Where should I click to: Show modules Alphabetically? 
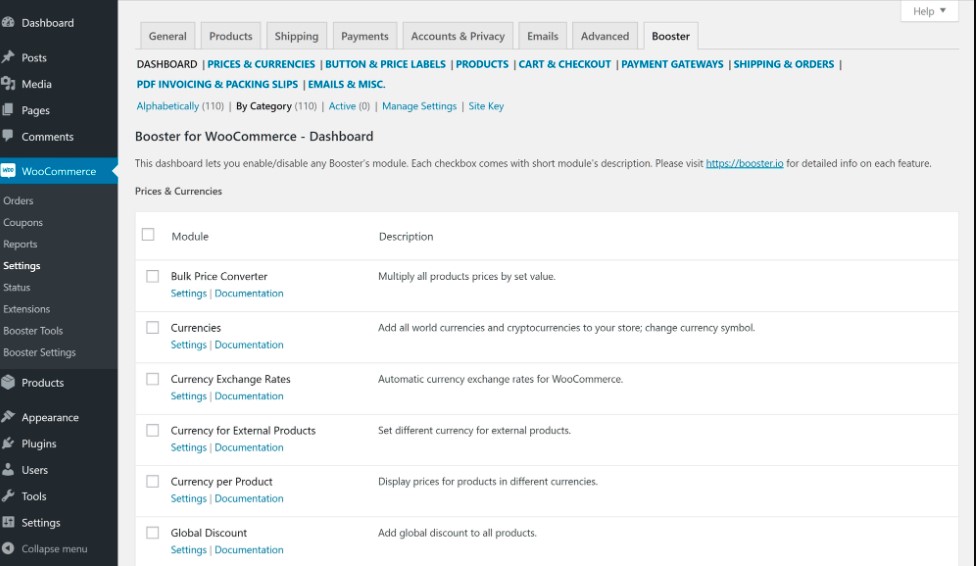point(167,106)
